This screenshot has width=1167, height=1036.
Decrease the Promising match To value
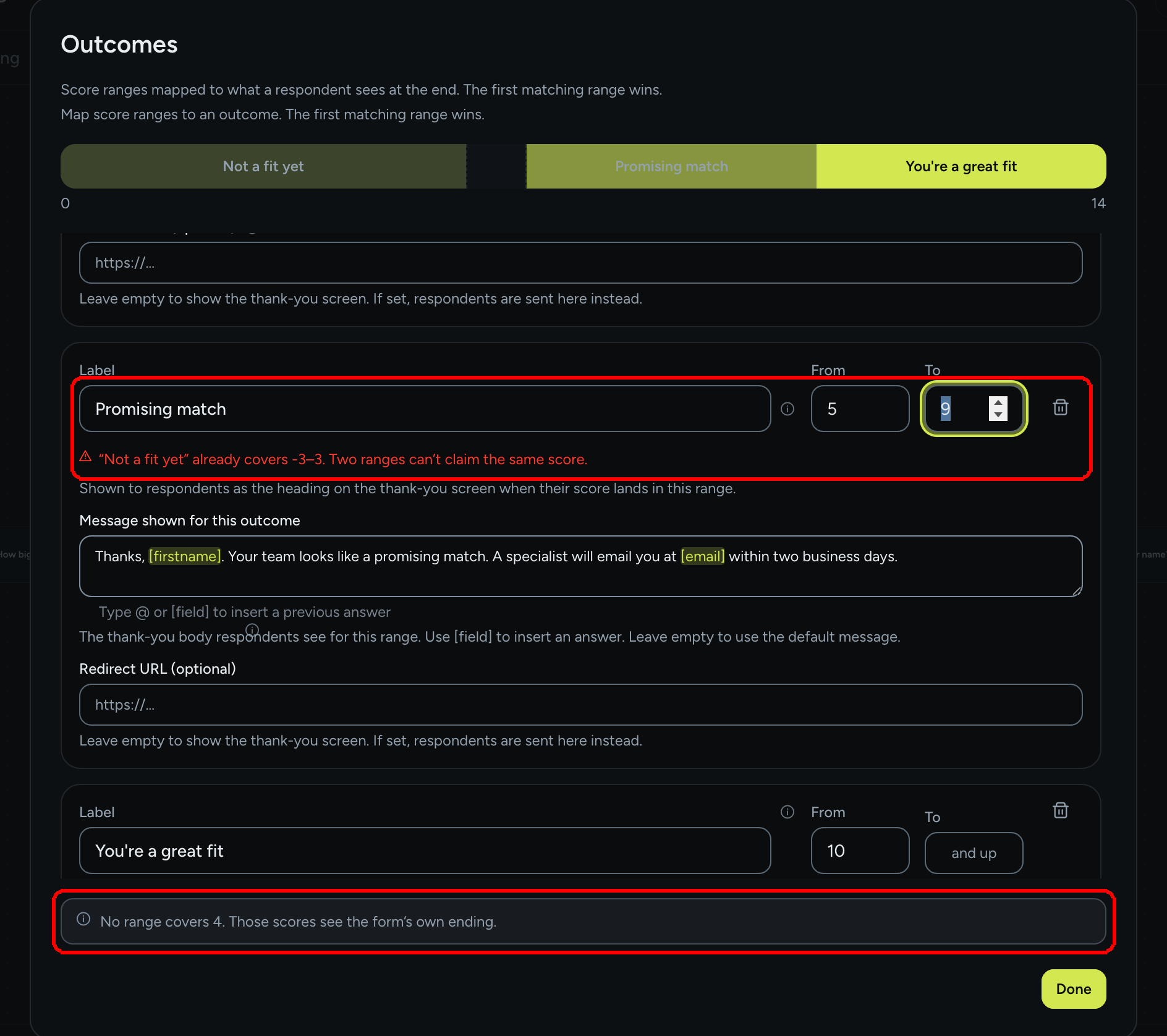coord(998,415)
